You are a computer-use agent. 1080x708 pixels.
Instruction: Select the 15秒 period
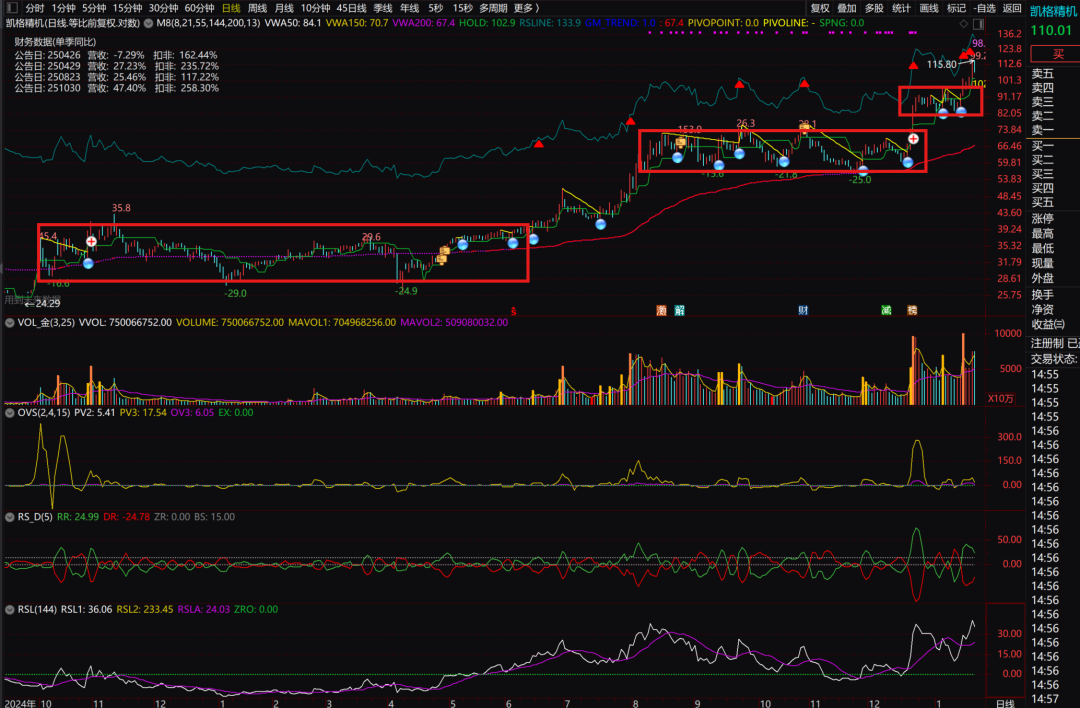tap(462, 8)
